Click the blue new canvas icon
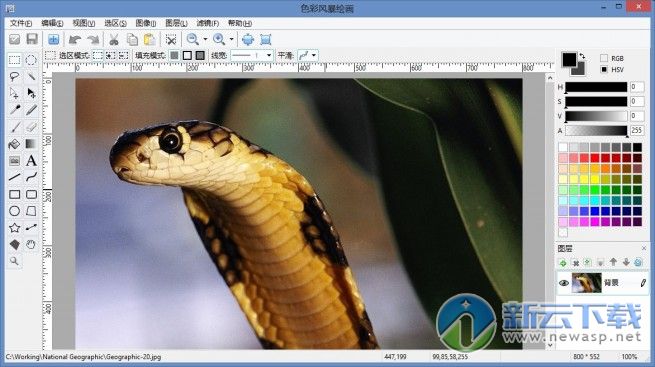This screenshot has height=367, width=655. click(53, 39)
